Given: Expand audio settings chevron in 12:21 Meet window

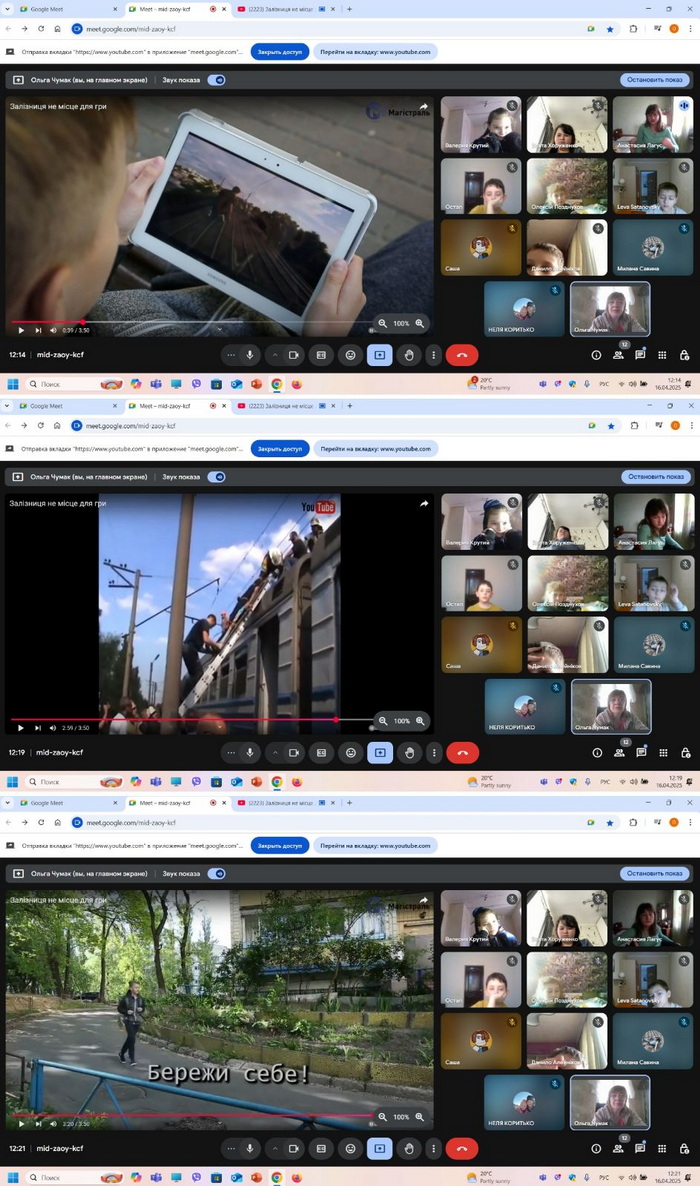Looking at the screenshot, I should (275, 1148).
